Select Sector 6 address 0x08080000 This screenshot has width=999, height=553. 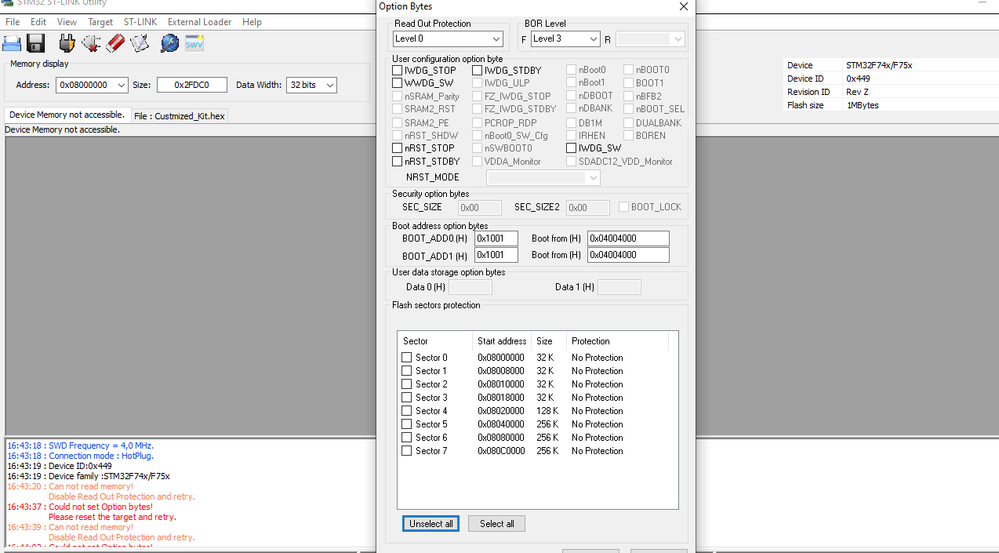point(501,438)
